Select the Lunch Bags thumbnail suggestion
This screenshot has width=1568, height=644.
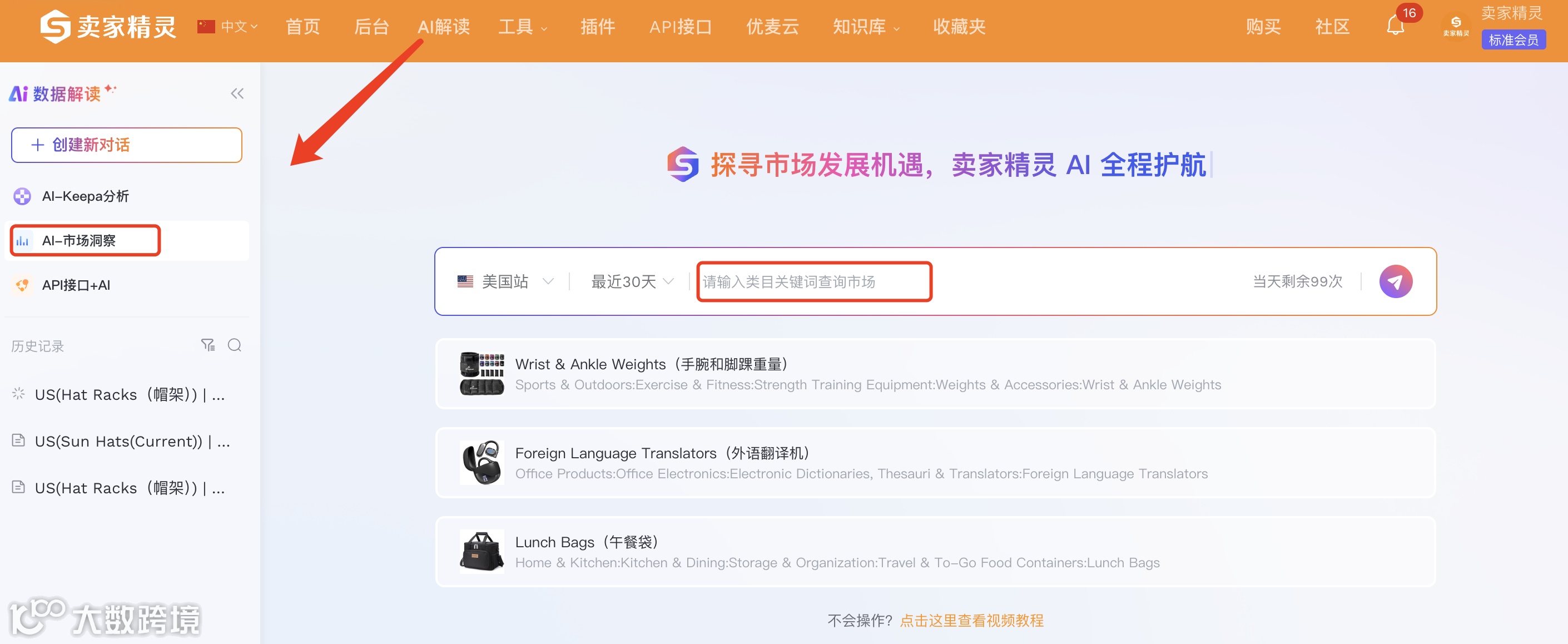[x=482, y=552]
